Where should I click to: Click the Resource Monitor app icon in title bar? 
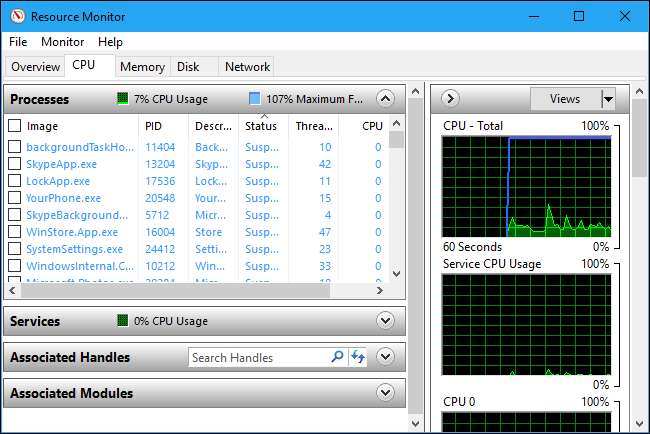16,16
